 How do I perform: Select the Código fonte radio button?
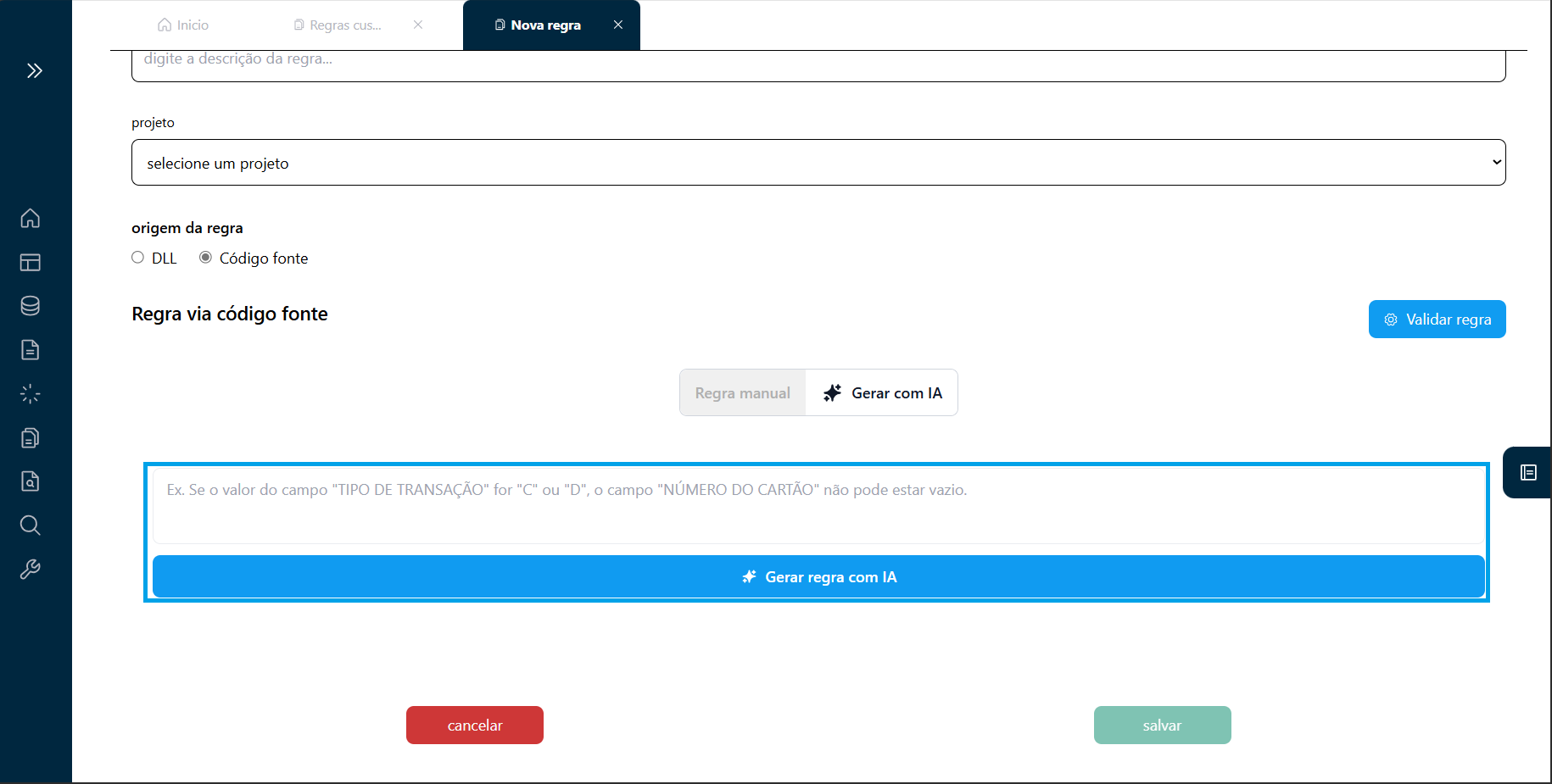coord(205,257)
